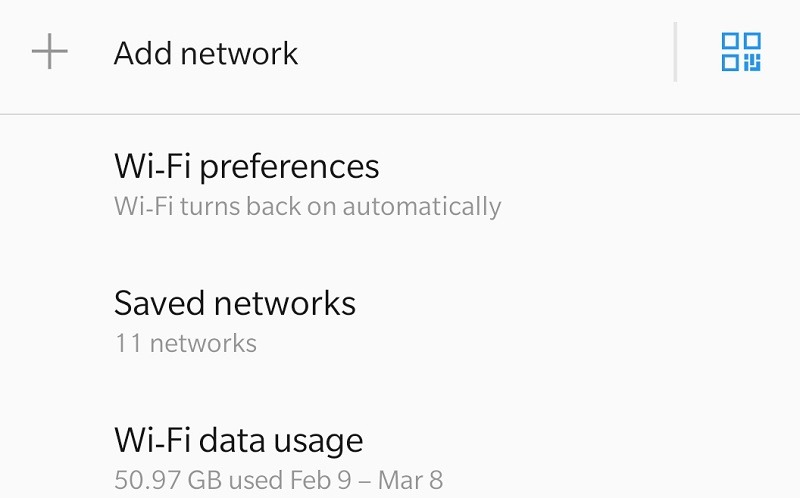Tap the plus icon beside Add network
800x498 pixels.
(x=49, y=52)
